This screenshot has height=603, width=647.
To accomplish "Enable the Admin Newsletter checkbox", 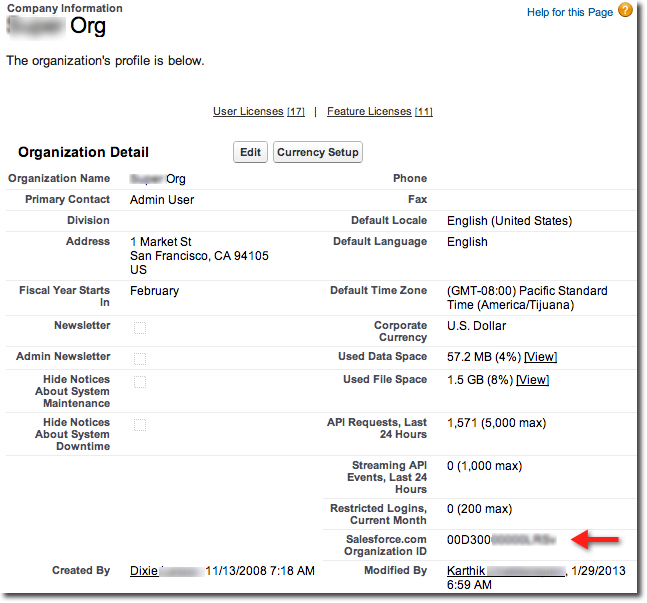I will 140,358.
